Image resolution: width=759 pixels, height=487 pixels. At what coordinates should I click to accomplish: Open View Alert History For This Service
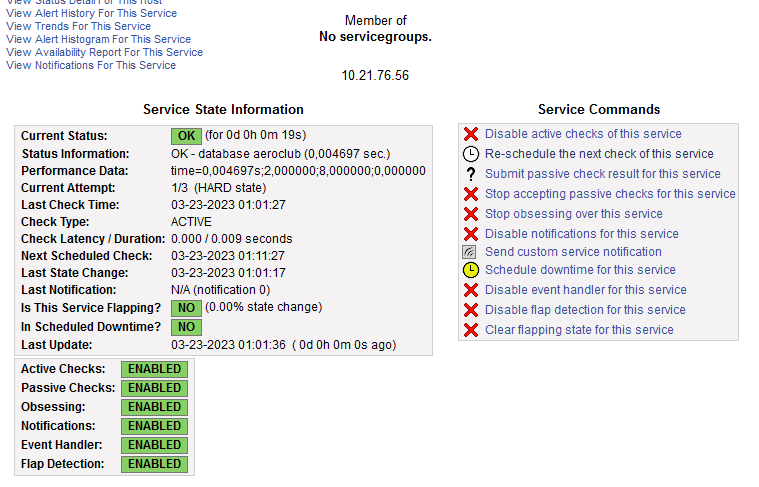[x=91, y=14]
